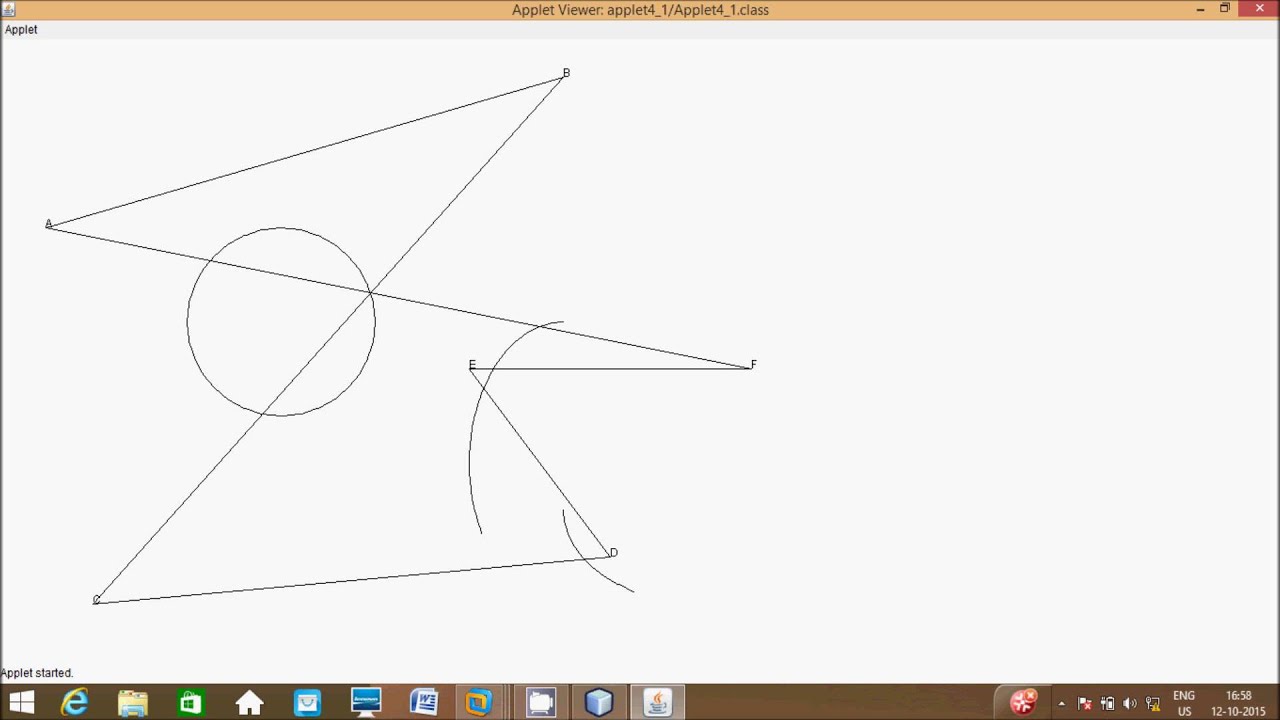Viewport: 1280px width, 720px height.
Task: Launch Internet Explorer from the taskbar
Action: click(75, 703)
